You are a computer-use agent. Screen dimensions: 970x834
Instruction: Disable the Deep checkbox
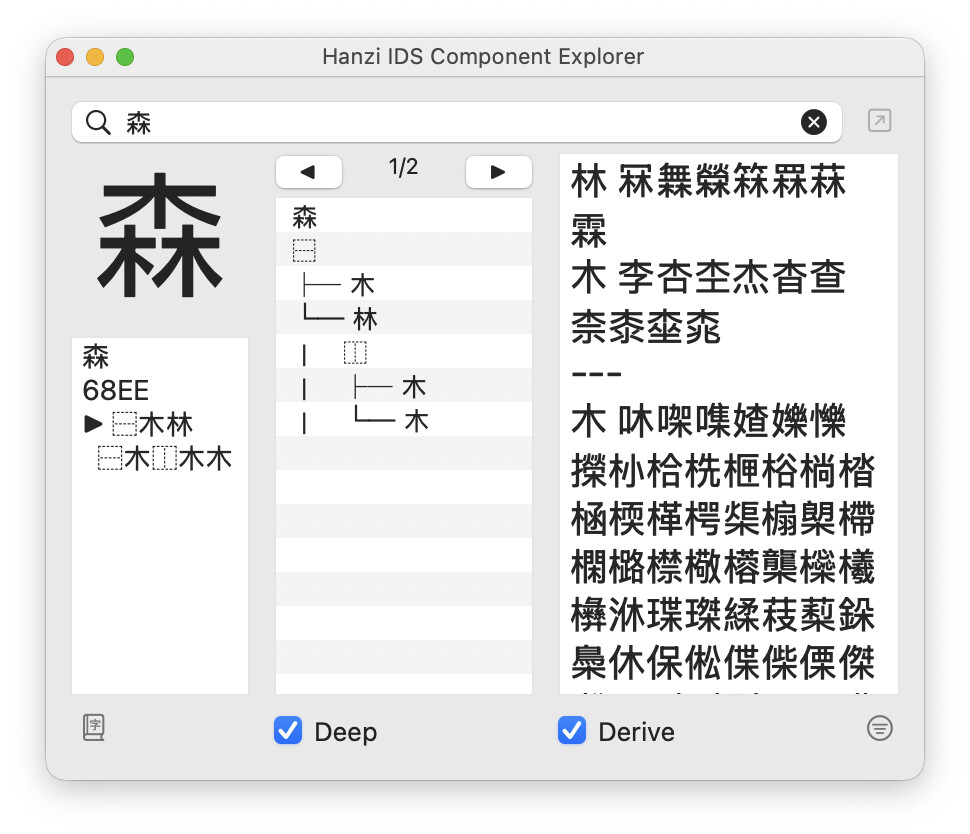[x=288, y=732]
